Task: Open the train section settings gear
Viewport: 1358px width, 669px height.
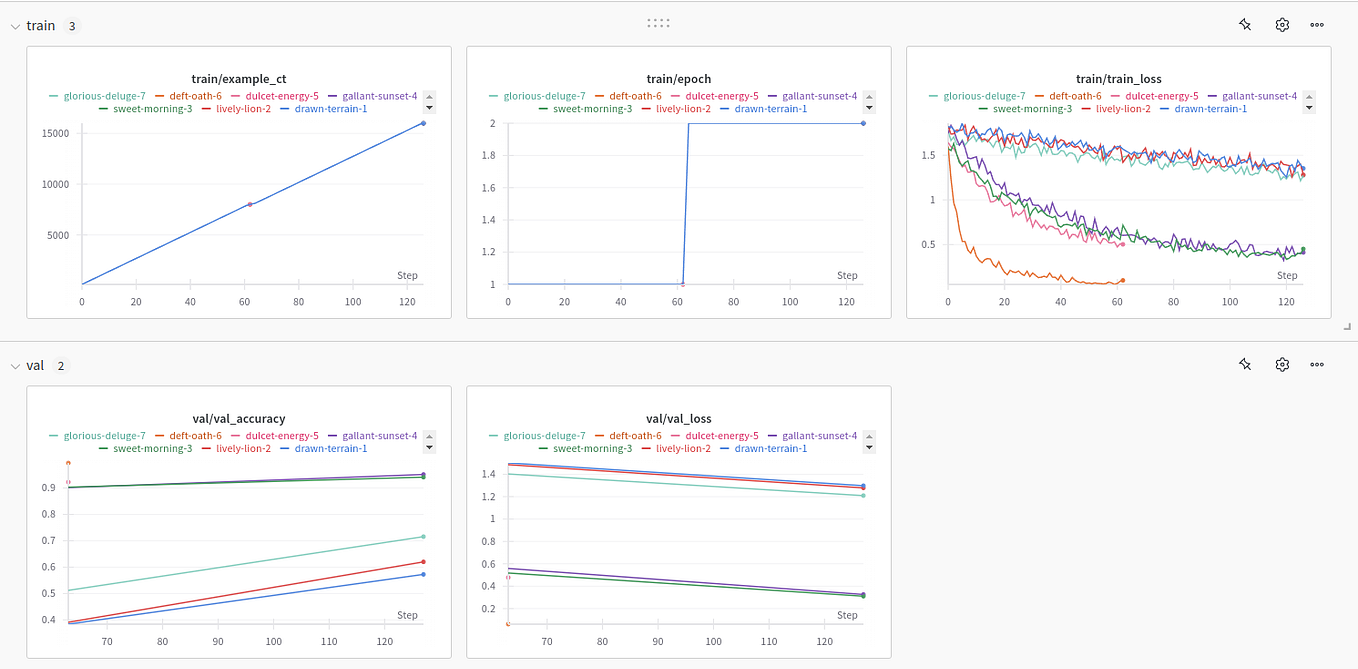Action: pyautogui.click(x=1281, y=24)
